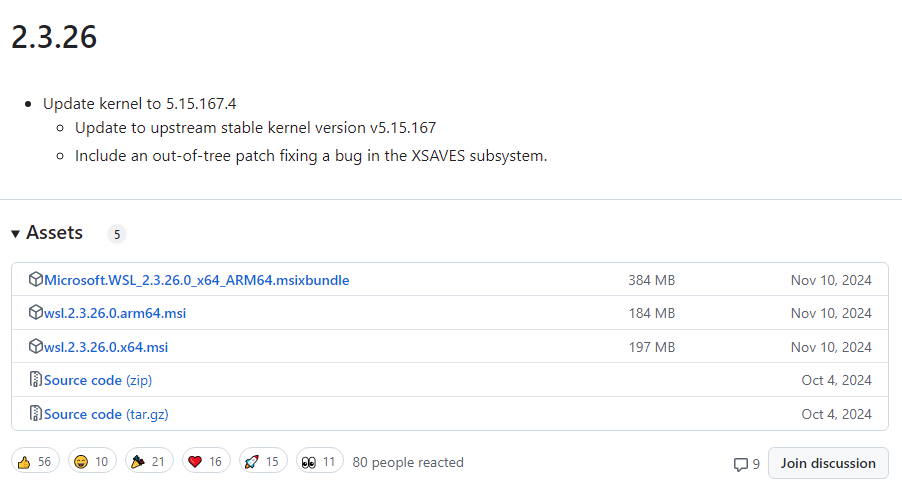This screenshot has height=489, width=902.
Task: Click the Join discussion button
Action: [828, 463]
